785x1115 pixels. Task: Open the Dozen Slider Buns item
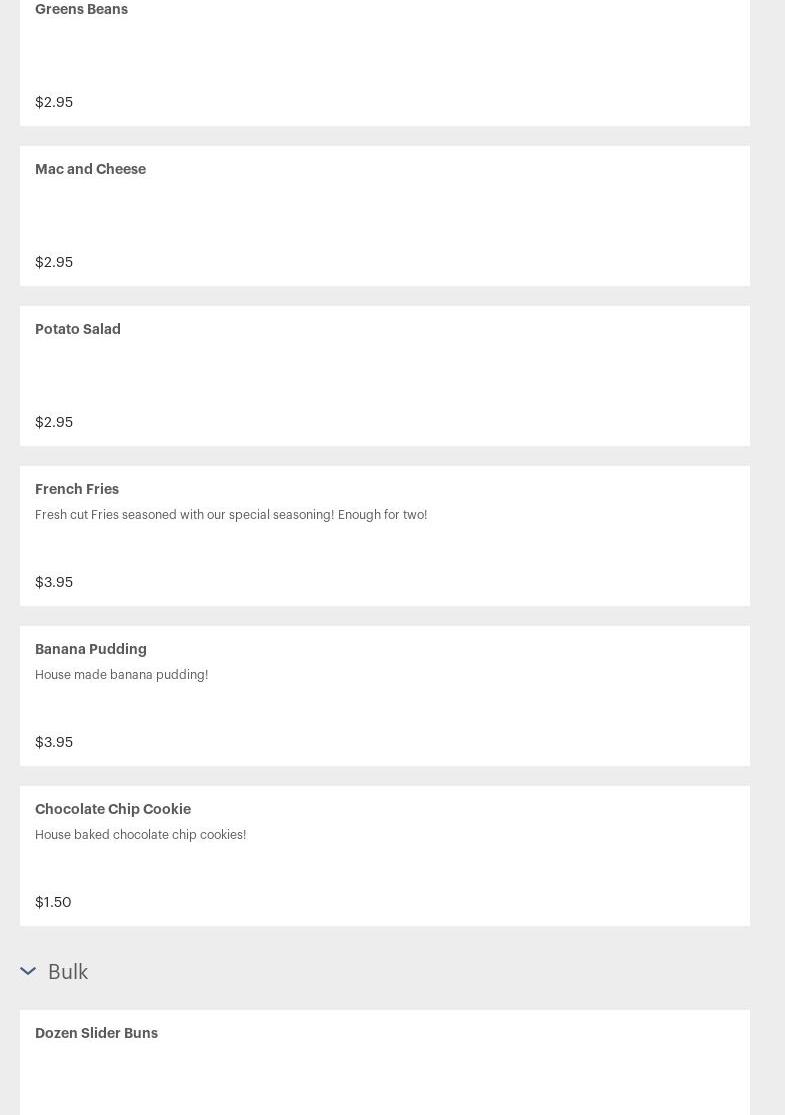coord(96,1033)
